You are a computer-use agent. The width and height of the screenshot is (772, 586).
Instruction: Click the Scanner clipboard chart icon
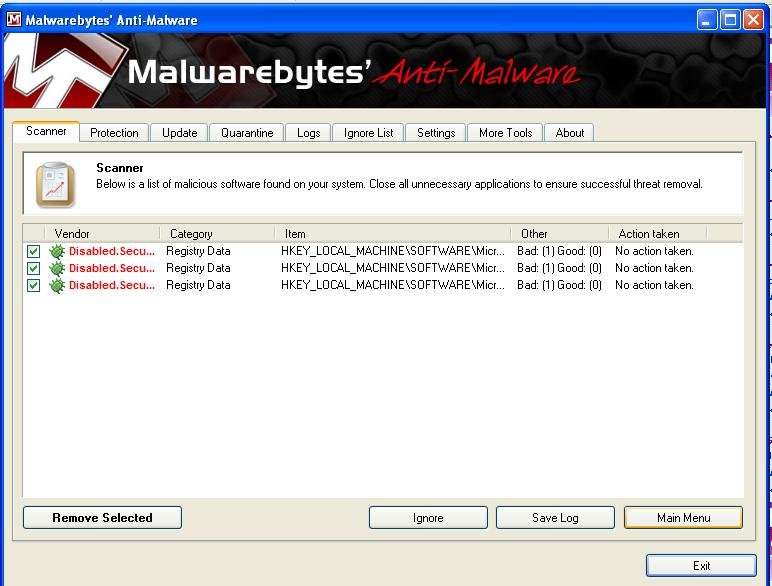click(55, 185)
